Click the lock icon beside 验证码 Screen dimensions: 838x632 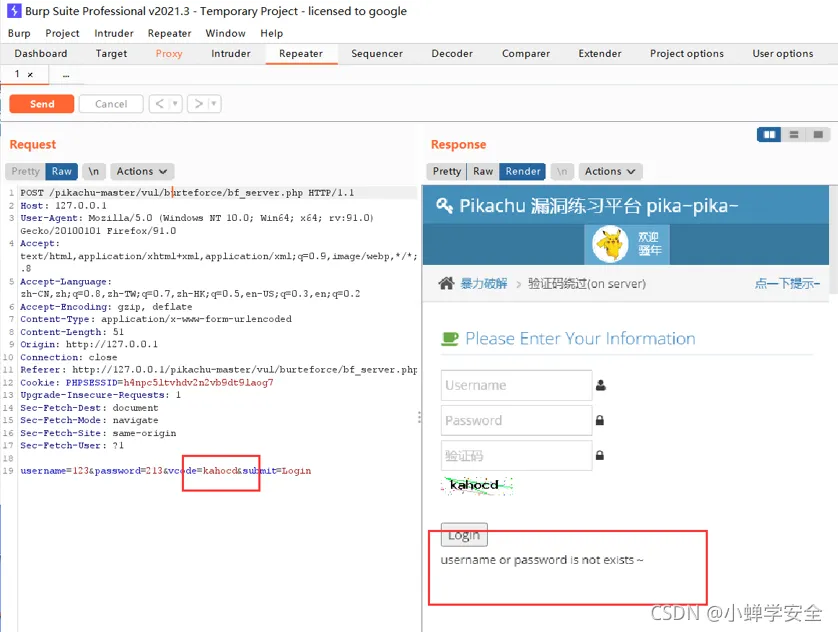600,455
